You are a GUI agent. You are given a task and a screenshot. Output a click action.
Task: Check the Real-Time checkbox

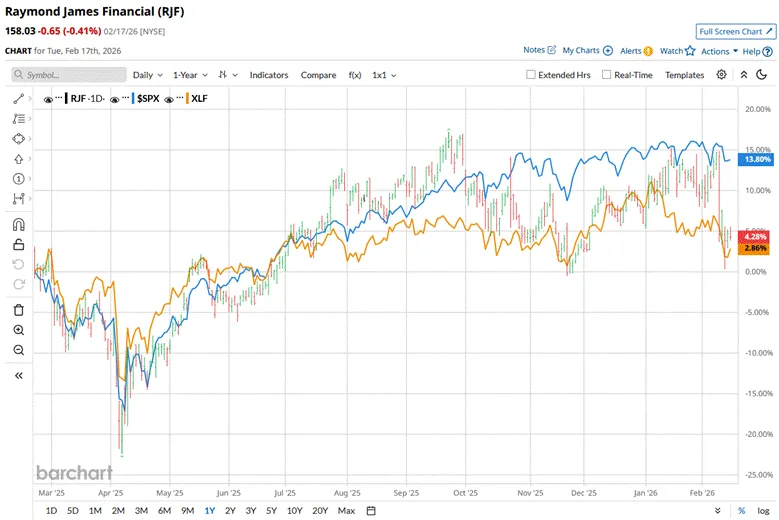[607, 75]
